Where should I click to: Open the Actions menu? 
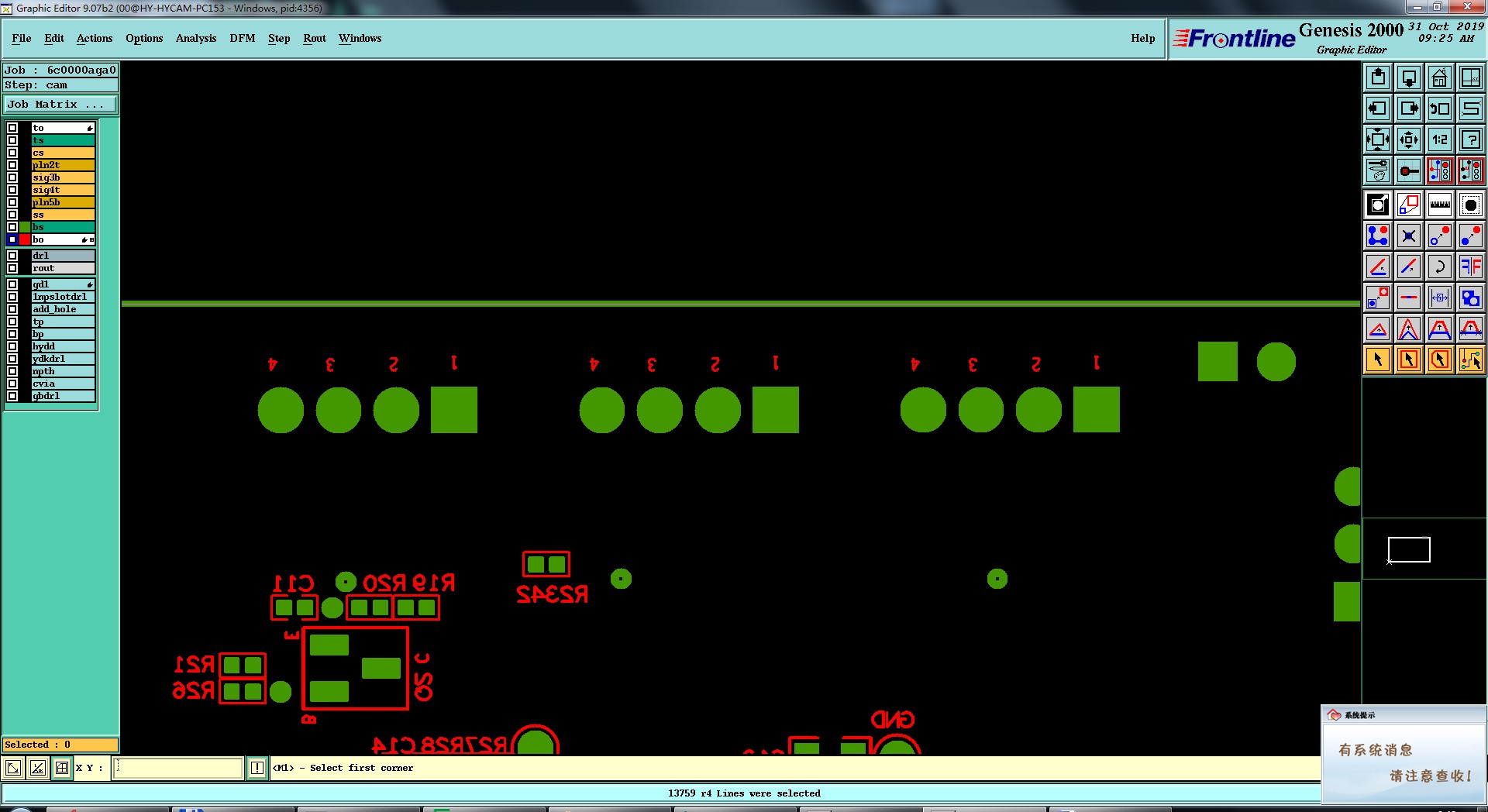tap(95, 38)
